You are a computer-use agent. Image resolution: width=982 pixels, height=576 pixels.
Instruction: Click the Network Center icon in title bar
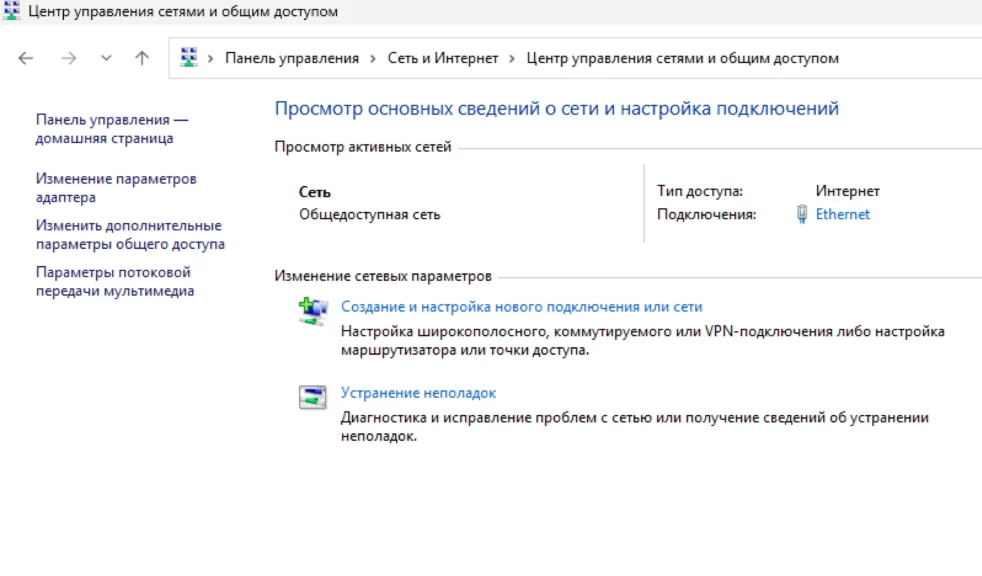(11, 11)
